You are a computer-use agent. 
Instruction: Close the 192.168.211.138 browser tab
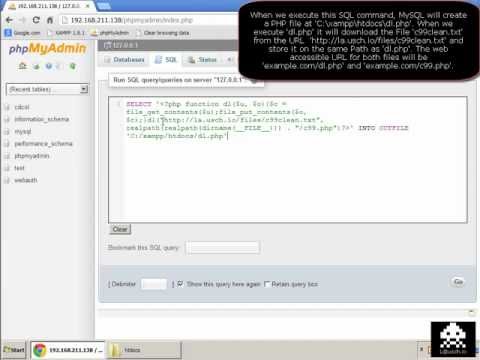[x=88, y=6]
